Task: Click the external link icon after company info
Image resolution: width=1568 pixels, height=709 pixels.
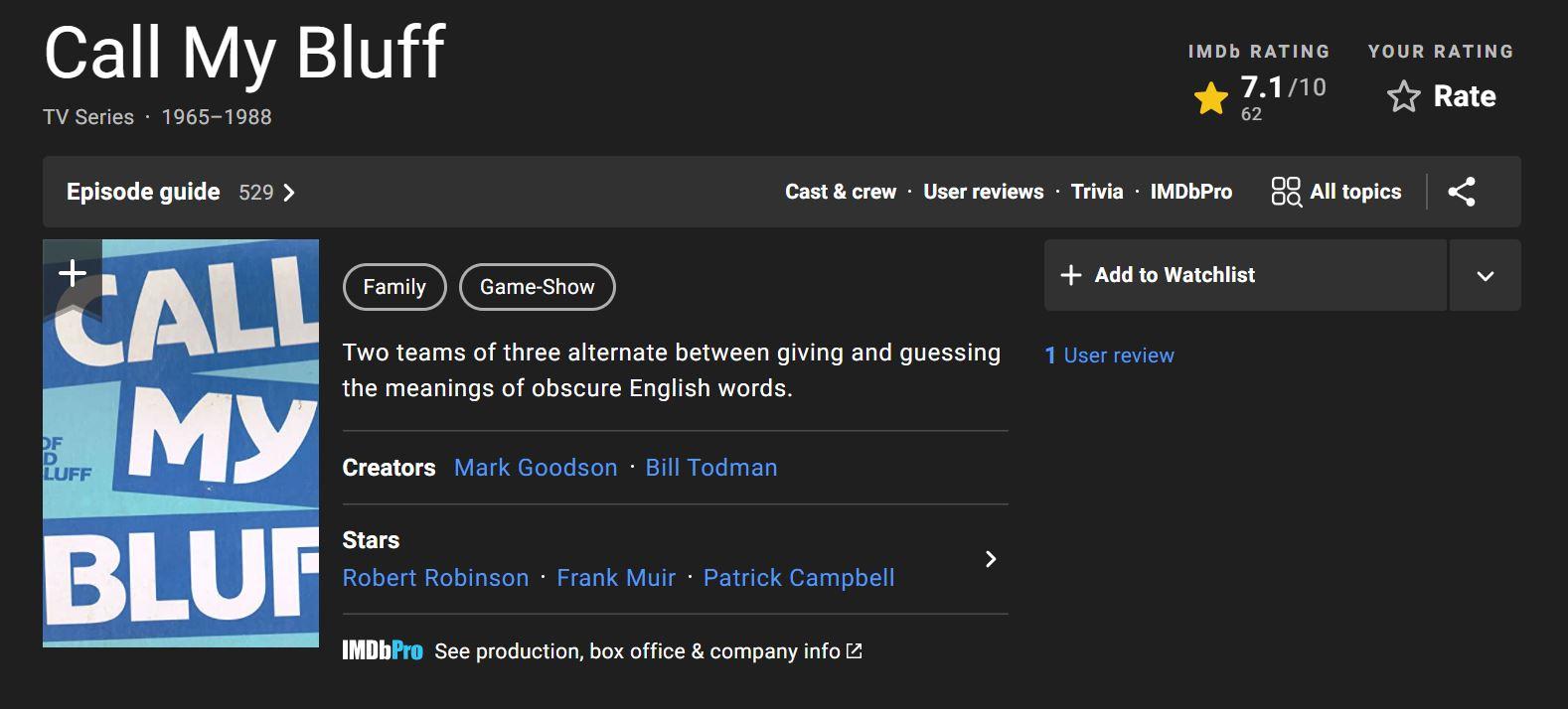Action: click(854, 651)
